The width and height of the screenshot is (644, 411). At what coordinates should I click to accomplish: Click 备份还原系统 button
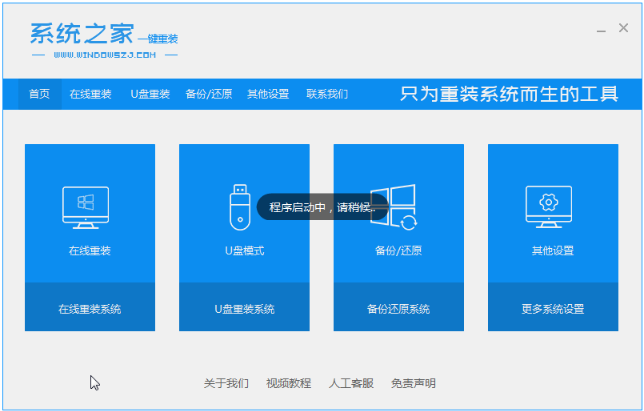pyautogui.click(x=398, y=307)
